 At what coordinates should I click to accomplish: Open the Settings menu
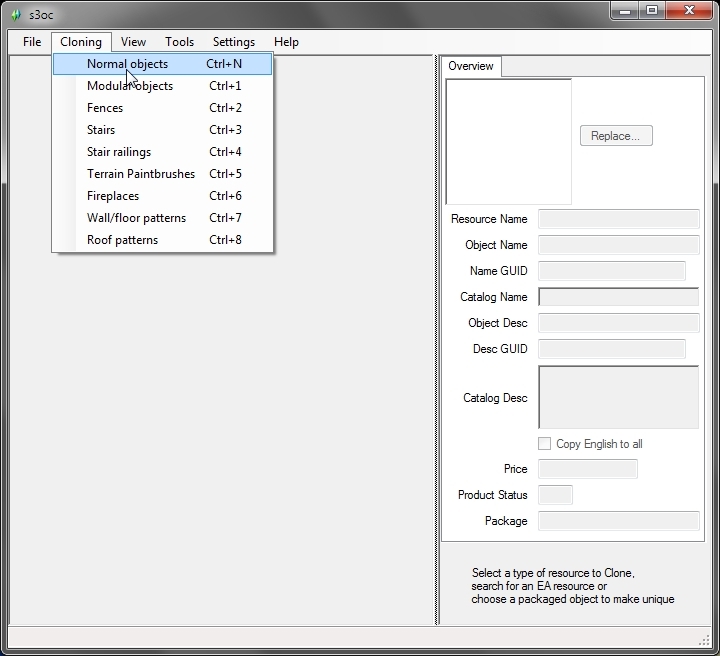coord(233,42)
